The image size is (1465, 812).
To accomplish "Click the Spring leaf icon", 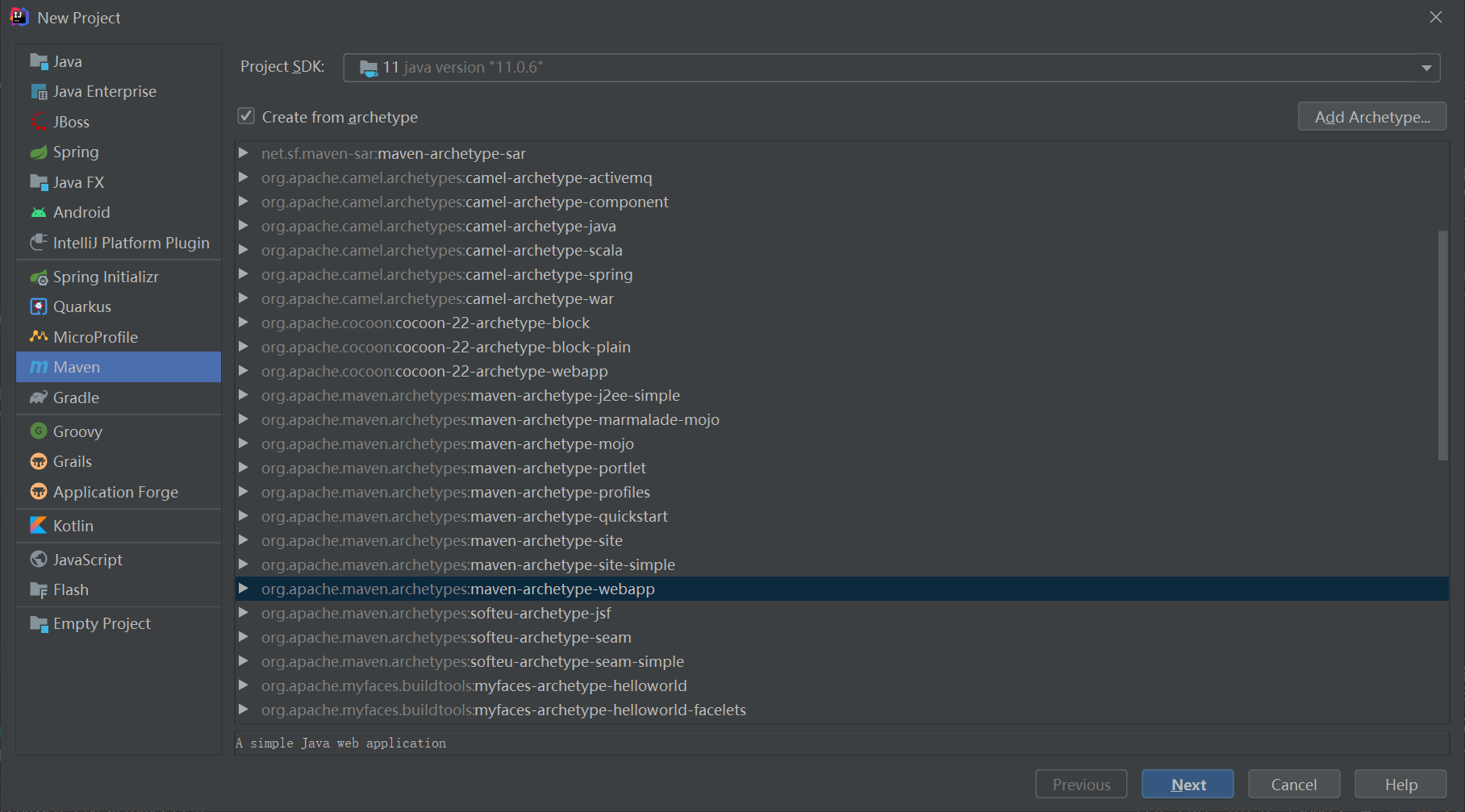I will pos(39,152).
